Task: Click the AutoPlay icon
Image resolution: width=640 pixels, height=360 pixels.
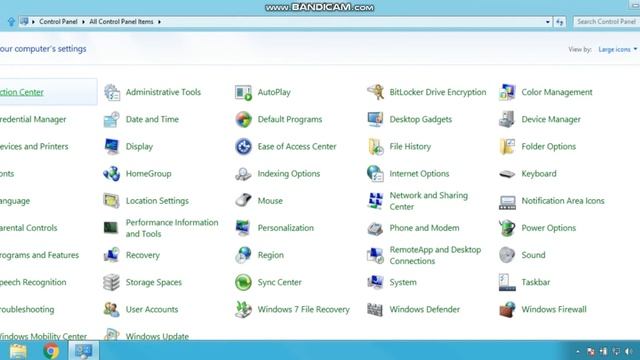Action: (x=243, y=92)
